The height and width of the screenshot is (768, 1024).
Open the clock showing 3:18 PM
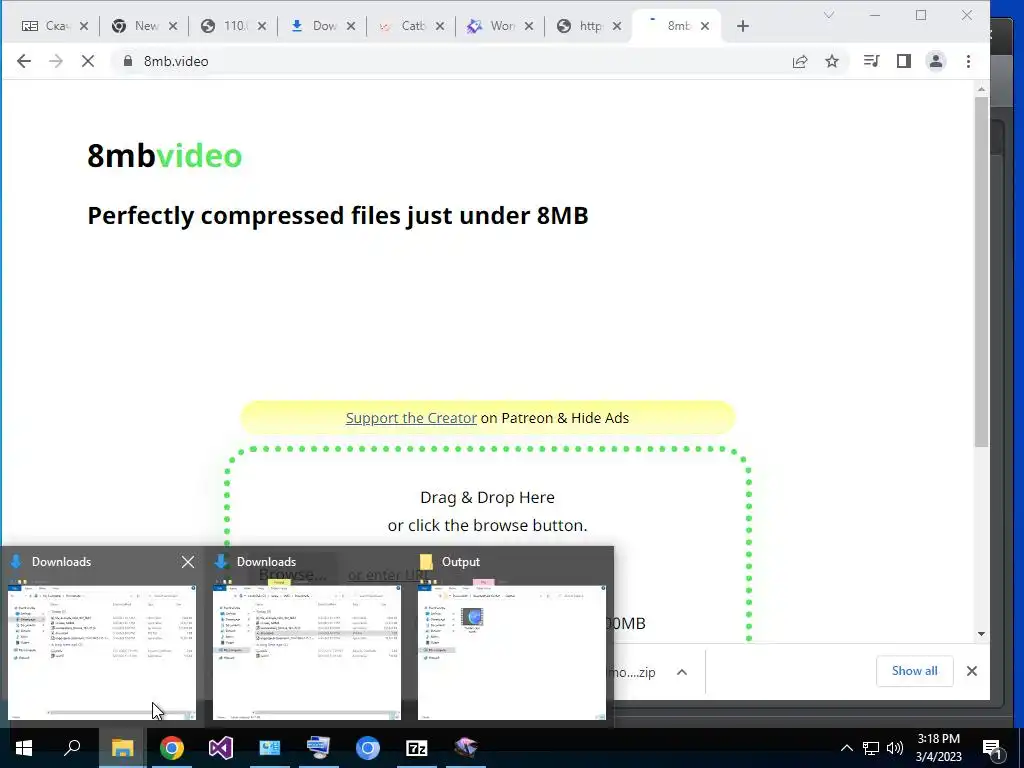(x=938, y=748)
